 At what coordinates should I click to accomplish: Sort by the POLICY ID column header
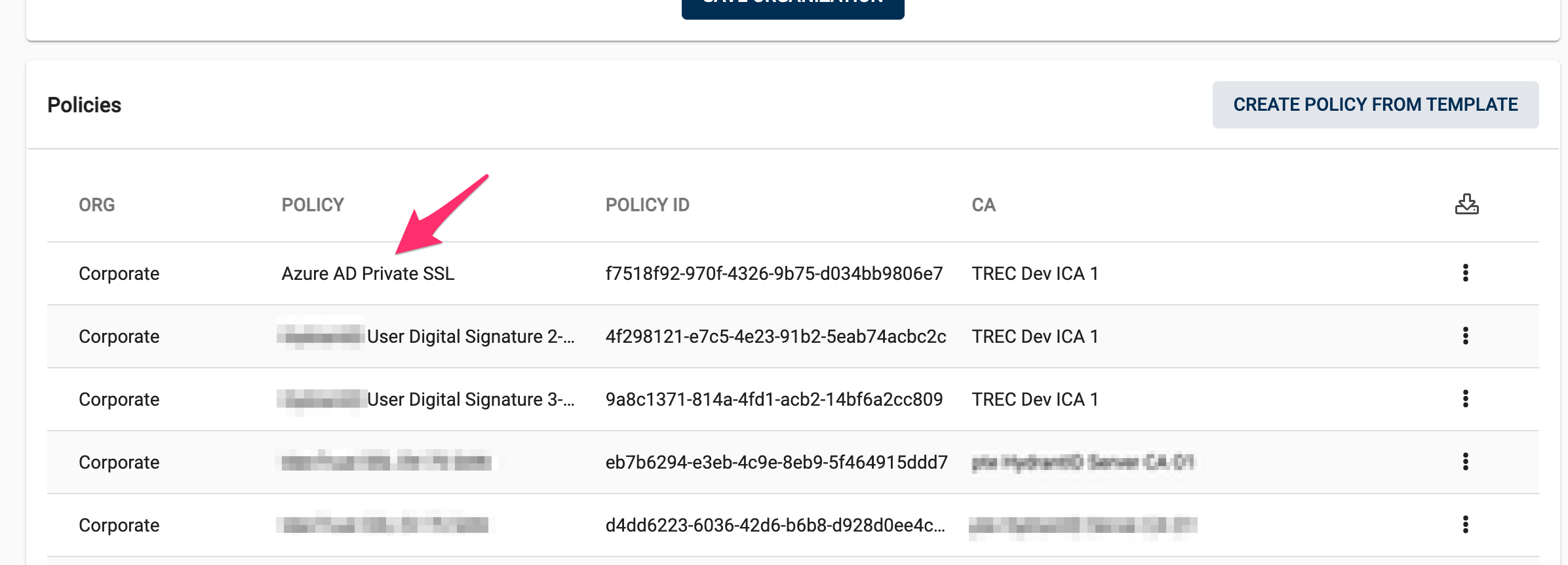(647, 205)
